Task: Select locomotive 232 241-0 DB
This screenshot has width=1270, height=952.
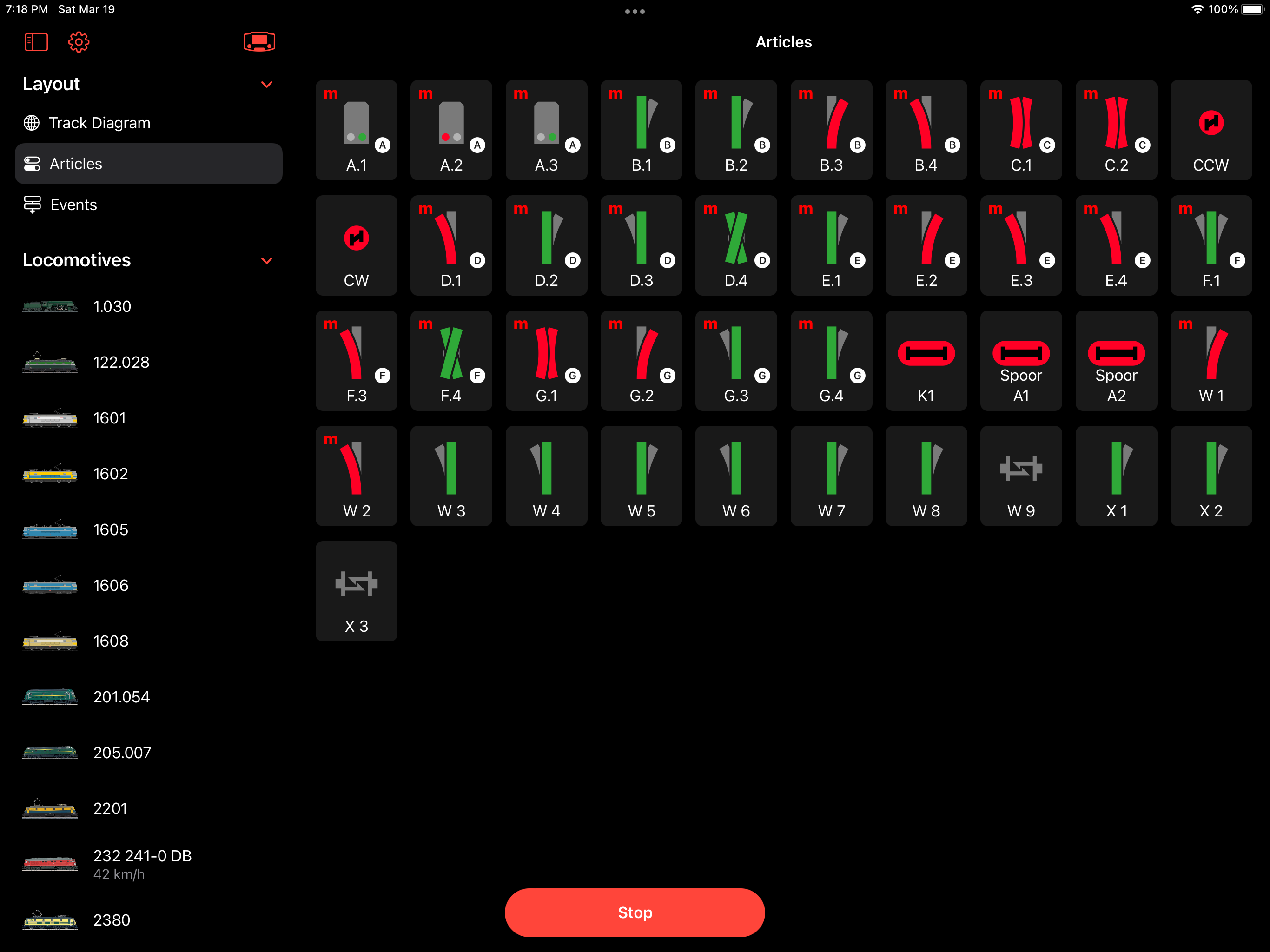Action: (x=149, y=864)
